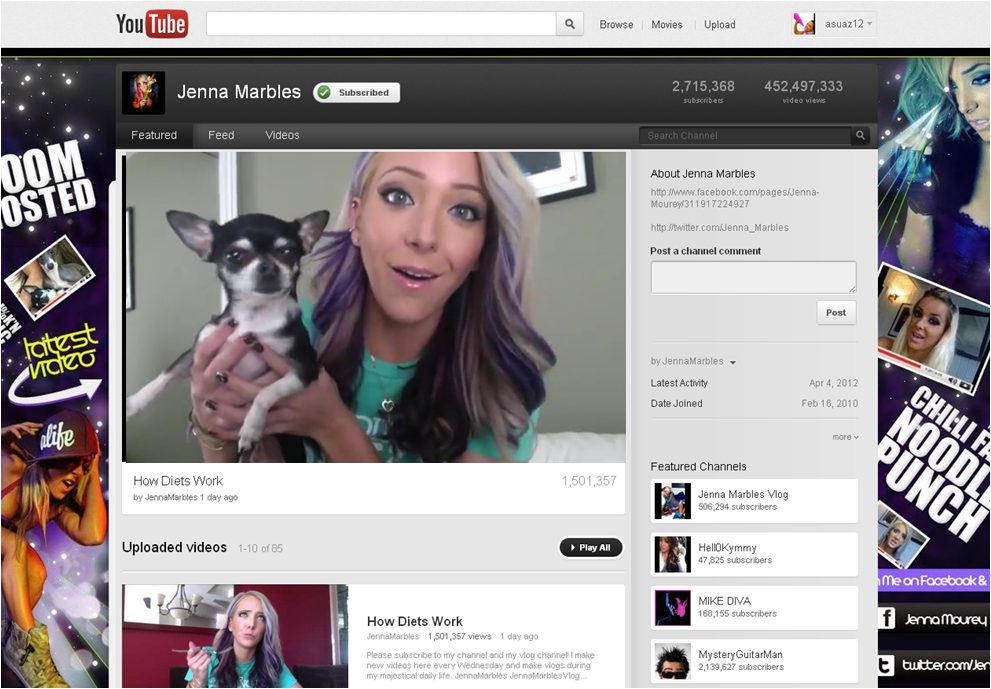
Task: Open the Jenna Marbles channel avatar
Action: tap(143, 93)
